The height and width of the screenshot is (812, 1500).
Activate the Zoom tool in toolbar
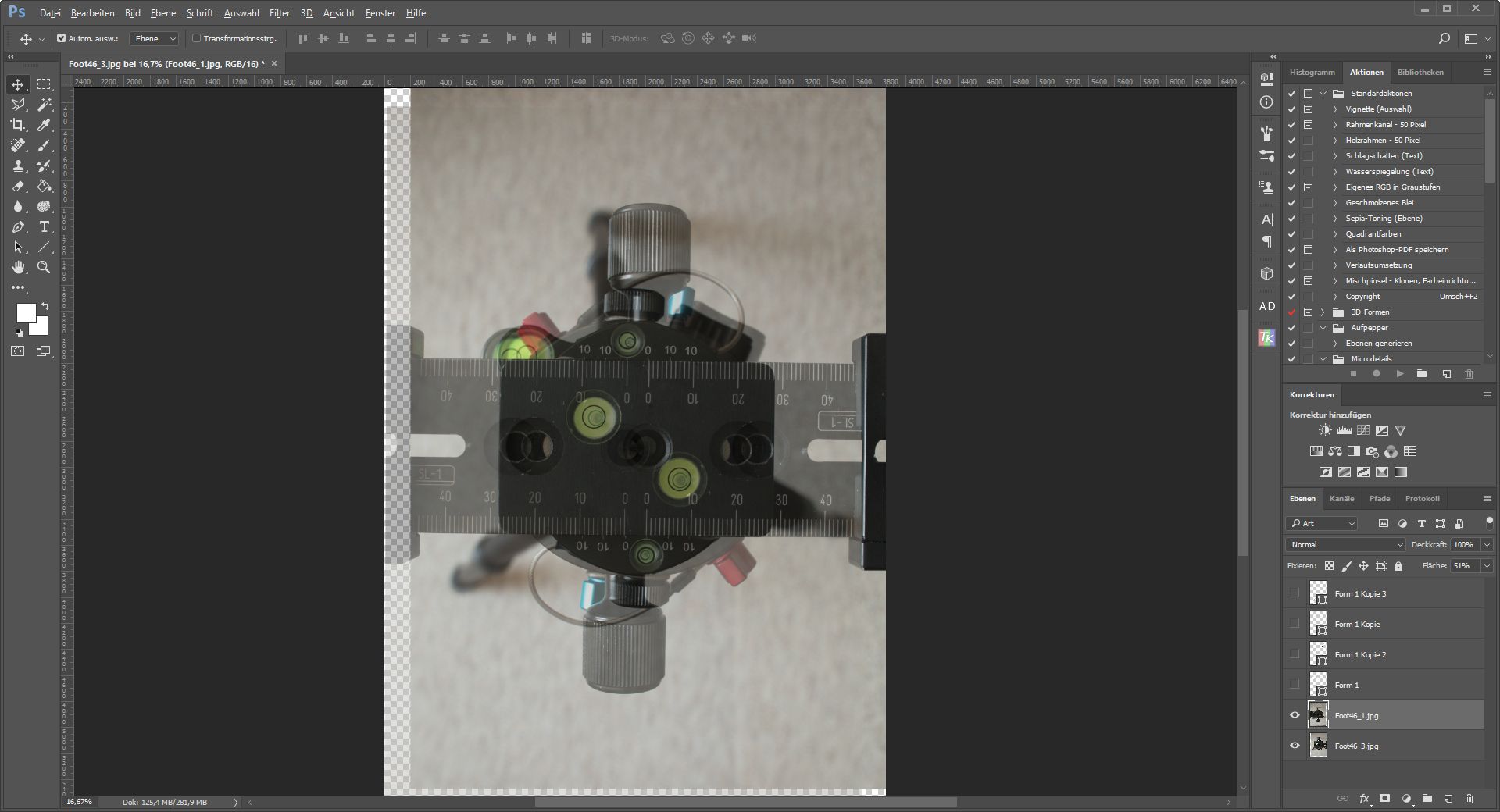click(x=45, y=268)
